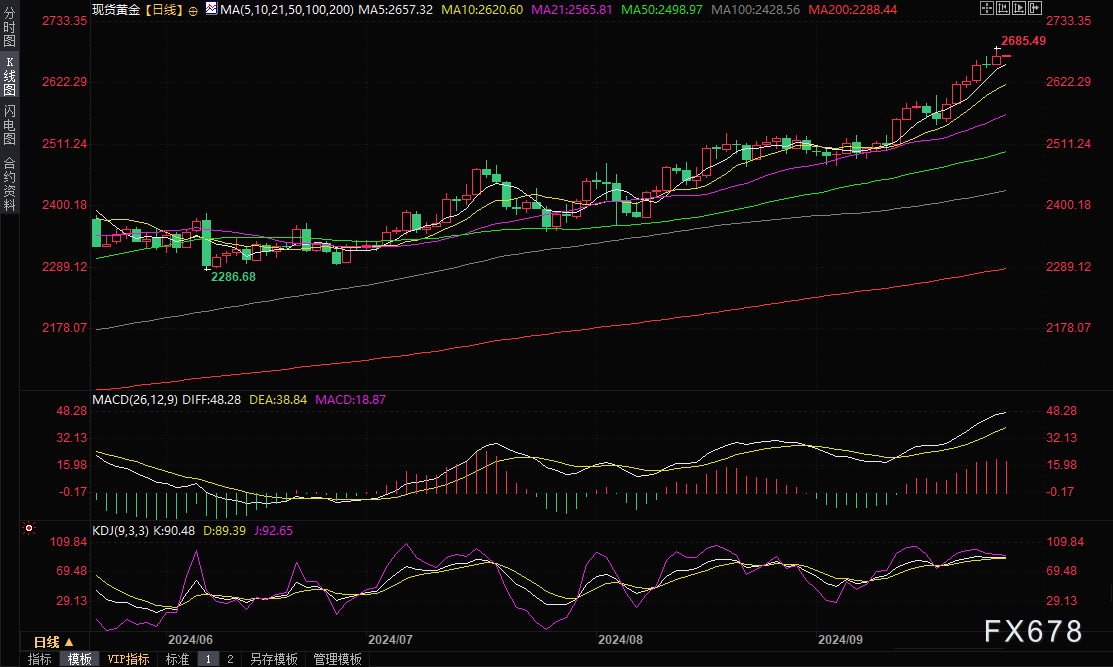This screenshot has height=667, width=1113.
Task: Select template number 1
Action: point(209,659)
